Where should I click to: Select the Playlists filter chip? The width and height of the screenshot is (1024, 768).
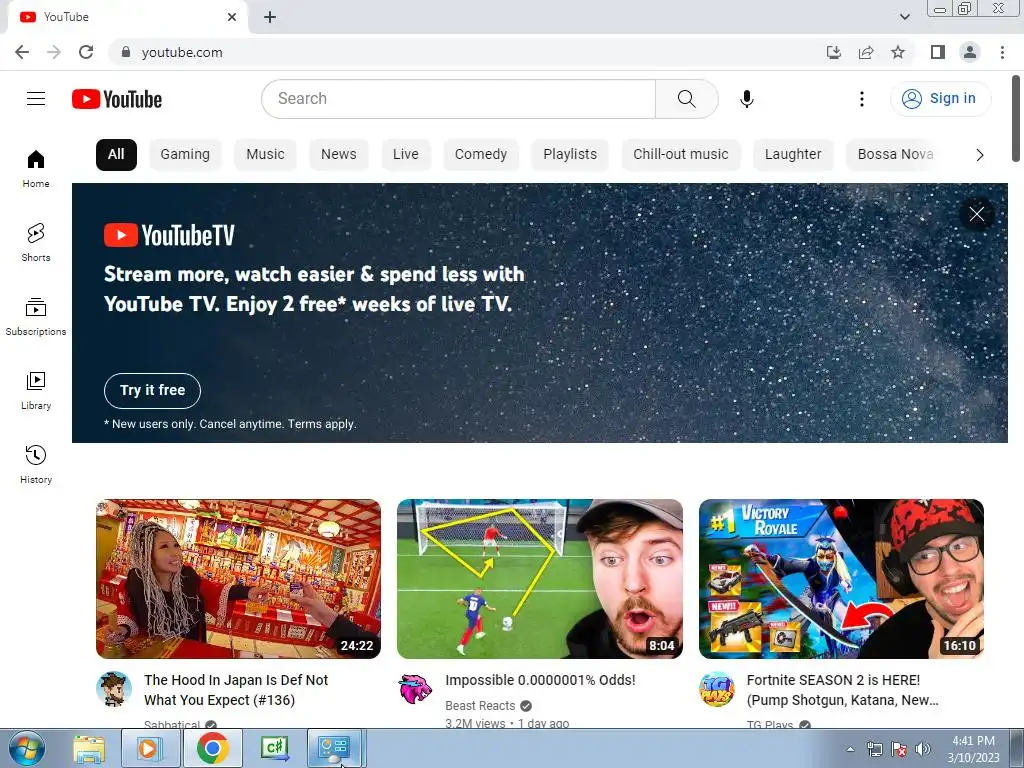[570, 155]
